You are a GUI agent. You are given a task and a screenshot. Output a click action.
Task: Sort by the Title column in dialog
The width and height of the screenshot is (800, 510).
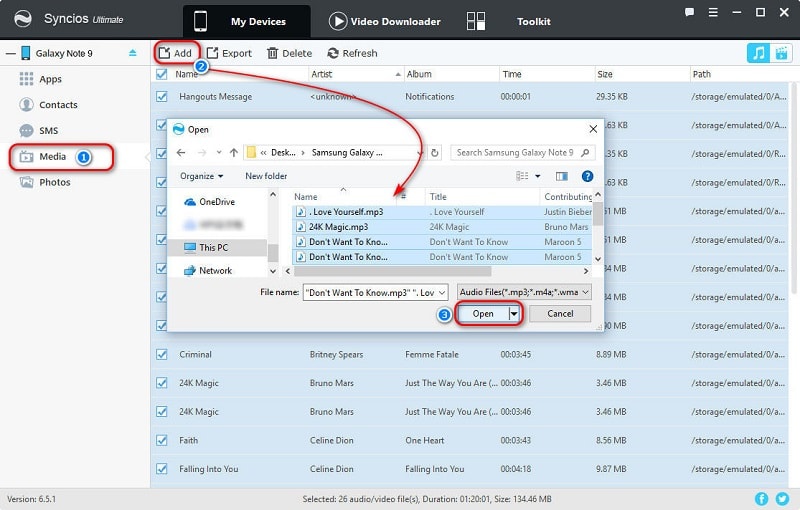click(x=482, y=197)
